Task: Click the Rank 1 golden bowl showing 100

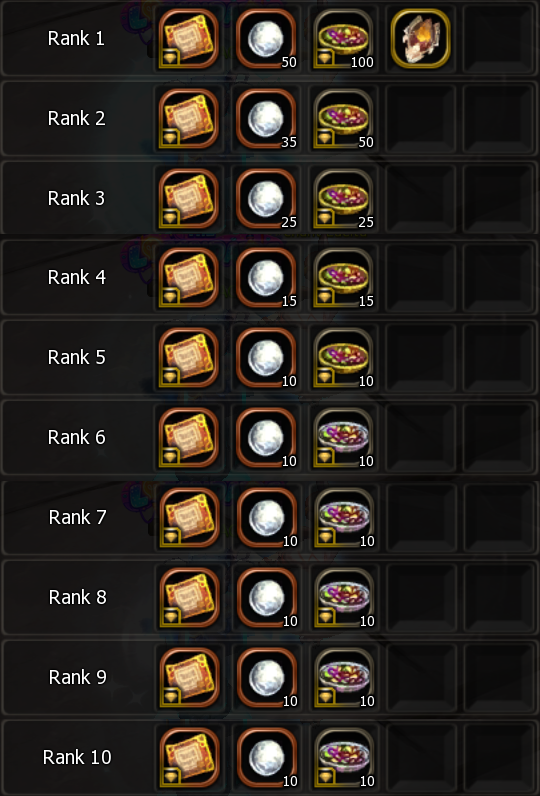Action: click(x=344, y=39)
